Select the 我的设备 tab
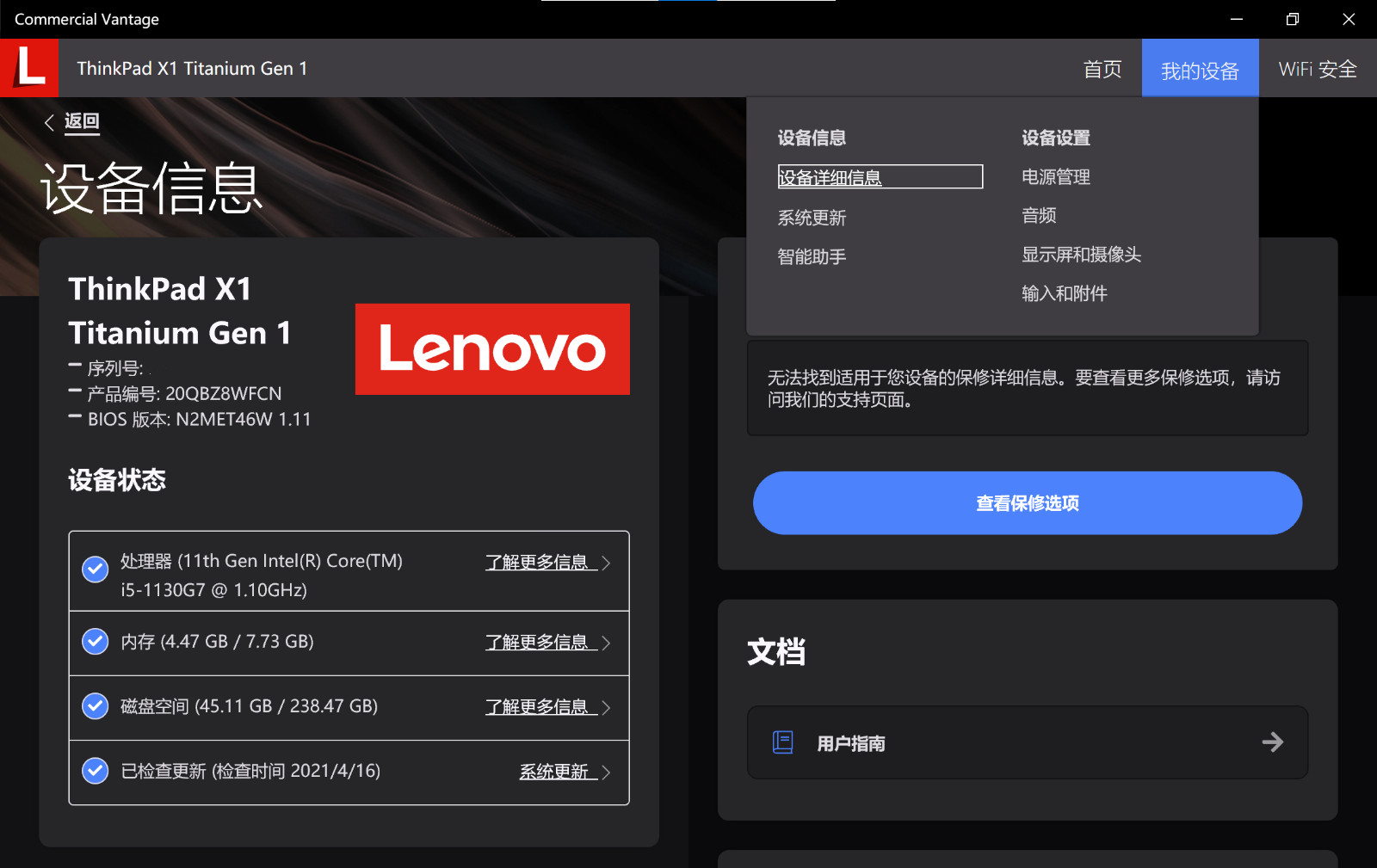The width and height of the screenshot is (1377, 868). coord(1201,68)
